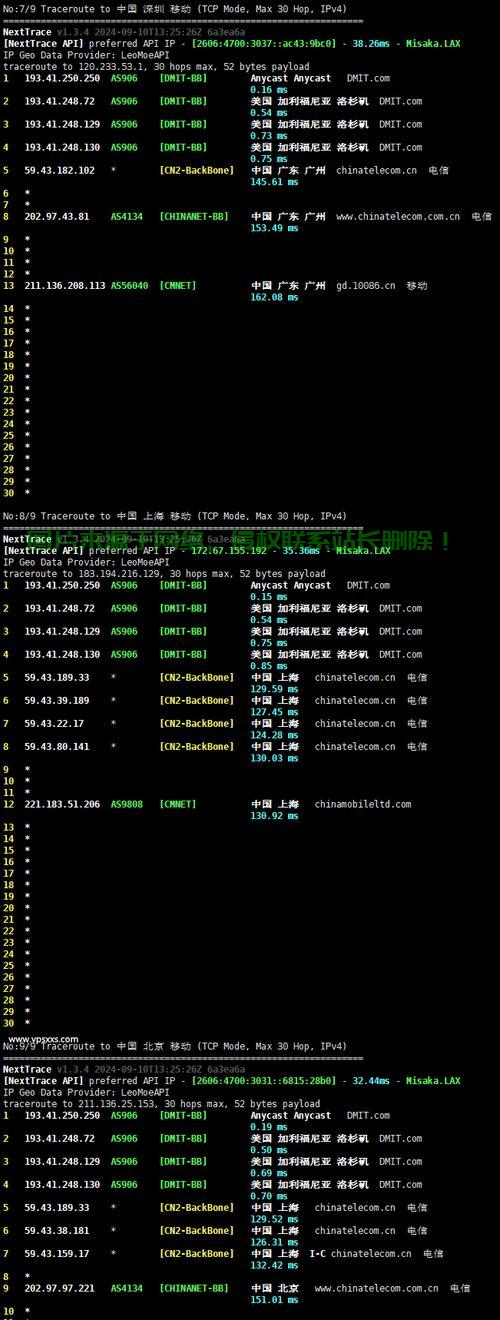500x1320 pixels.
Task: Select the hop IP 59.43.39.189
Action: (x=57, y=700)
